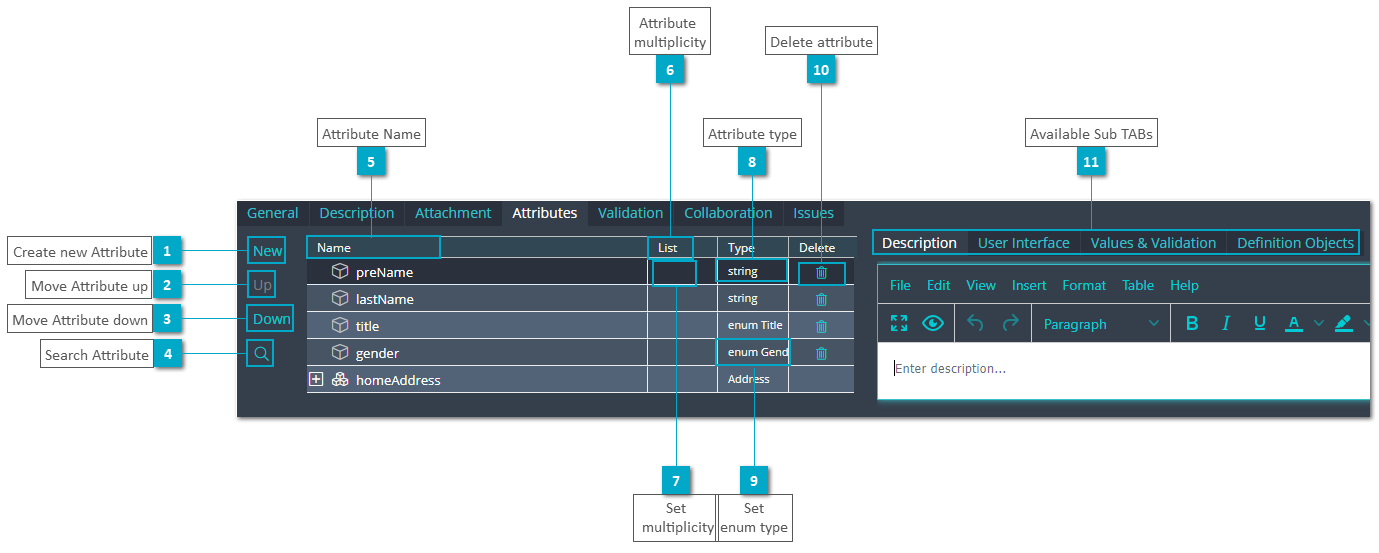Delete the gender attribute via trash icon
The image size is (1379, 553).
[x=821, y=353]
